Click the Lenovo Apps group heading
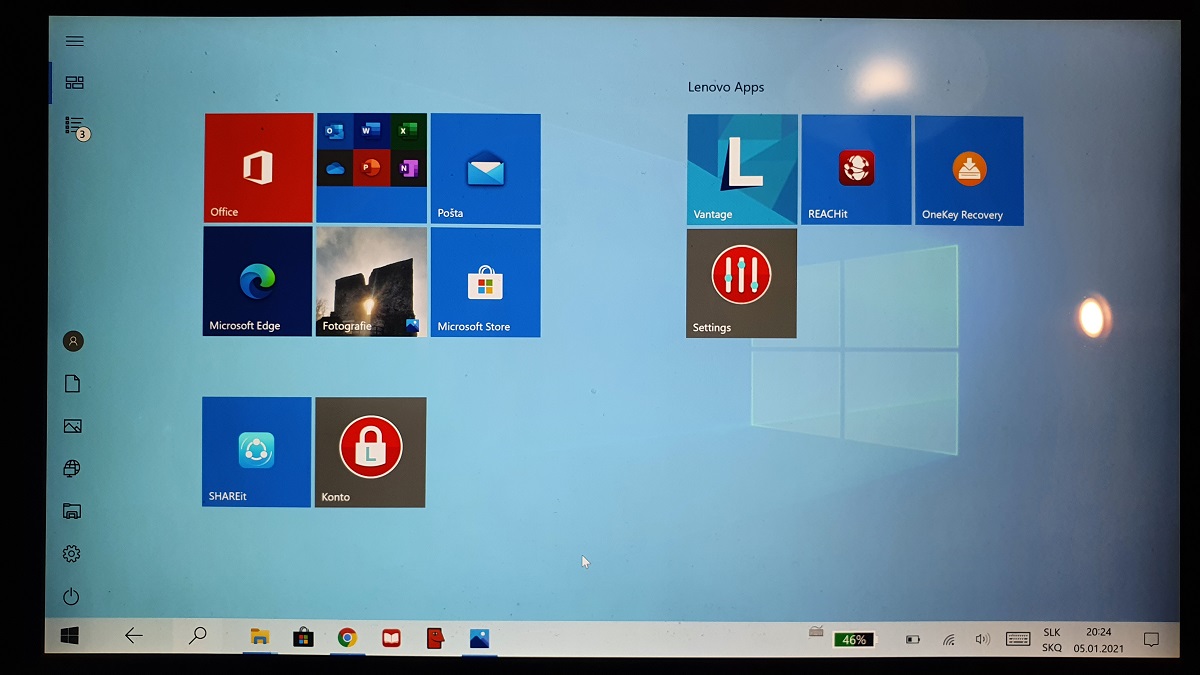1200x675 pixels. click(x=726, y=87)
